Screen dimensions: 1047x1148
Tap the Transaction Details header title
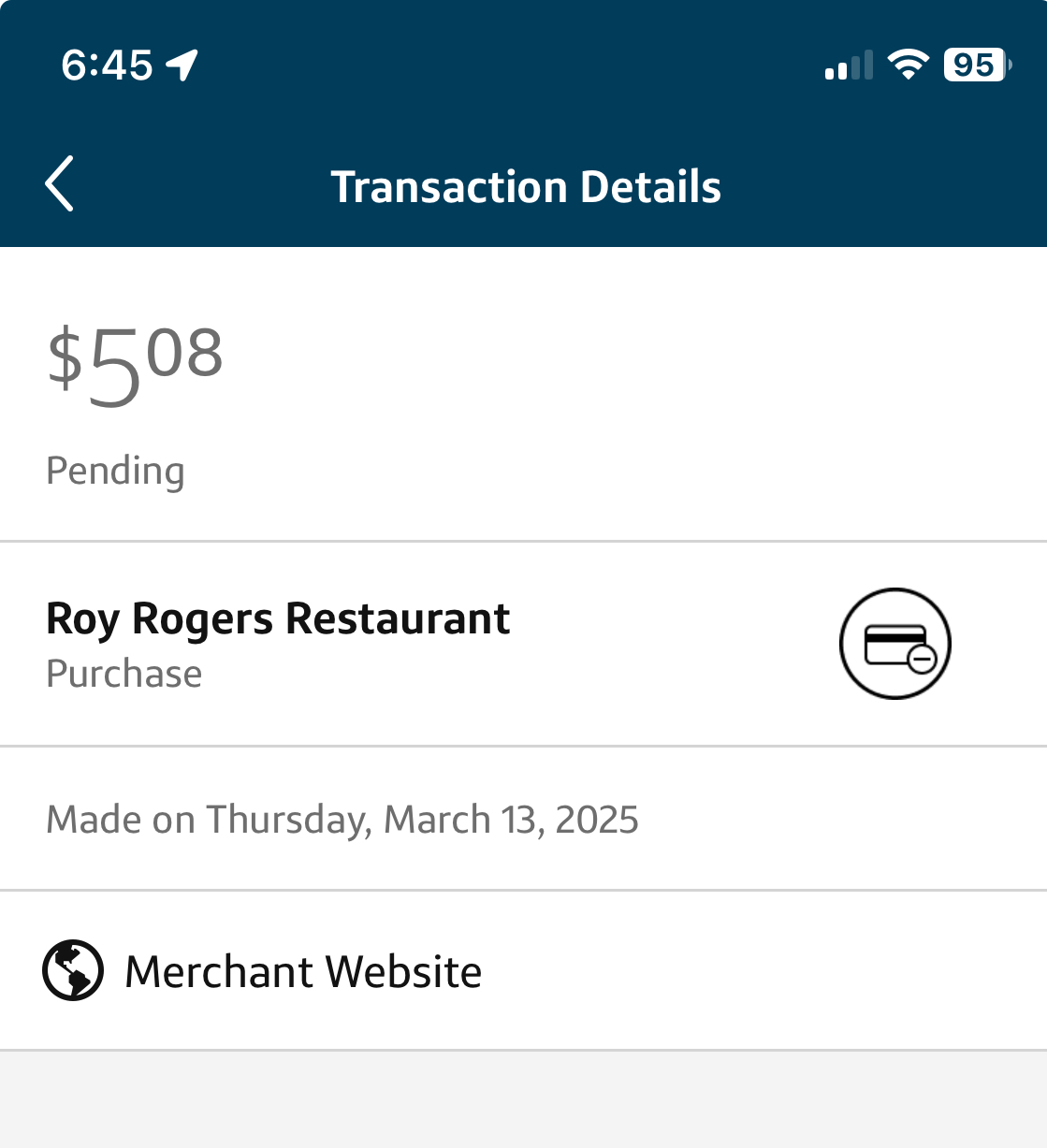pos(526,186)
